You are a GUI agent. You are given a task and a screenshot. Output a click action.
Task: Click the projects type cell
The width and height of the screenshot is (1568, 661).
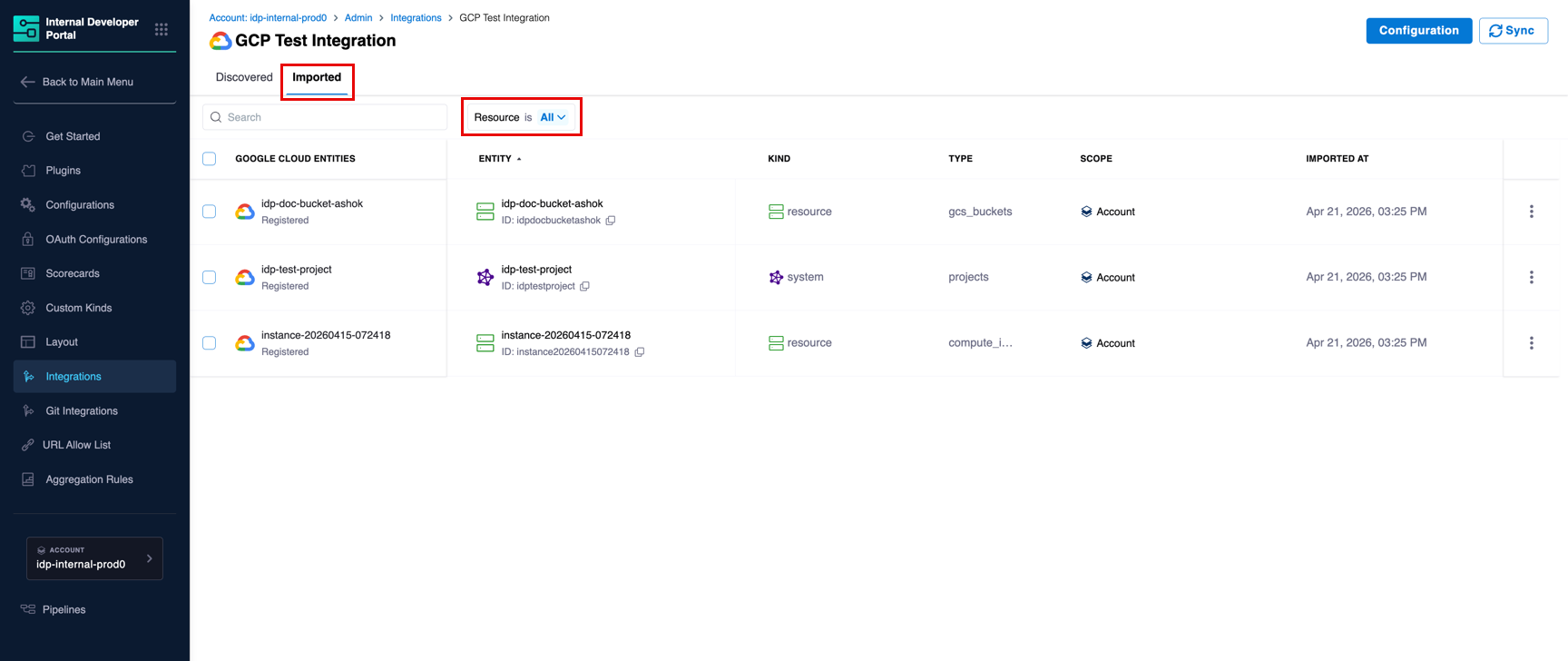(968, 277)
